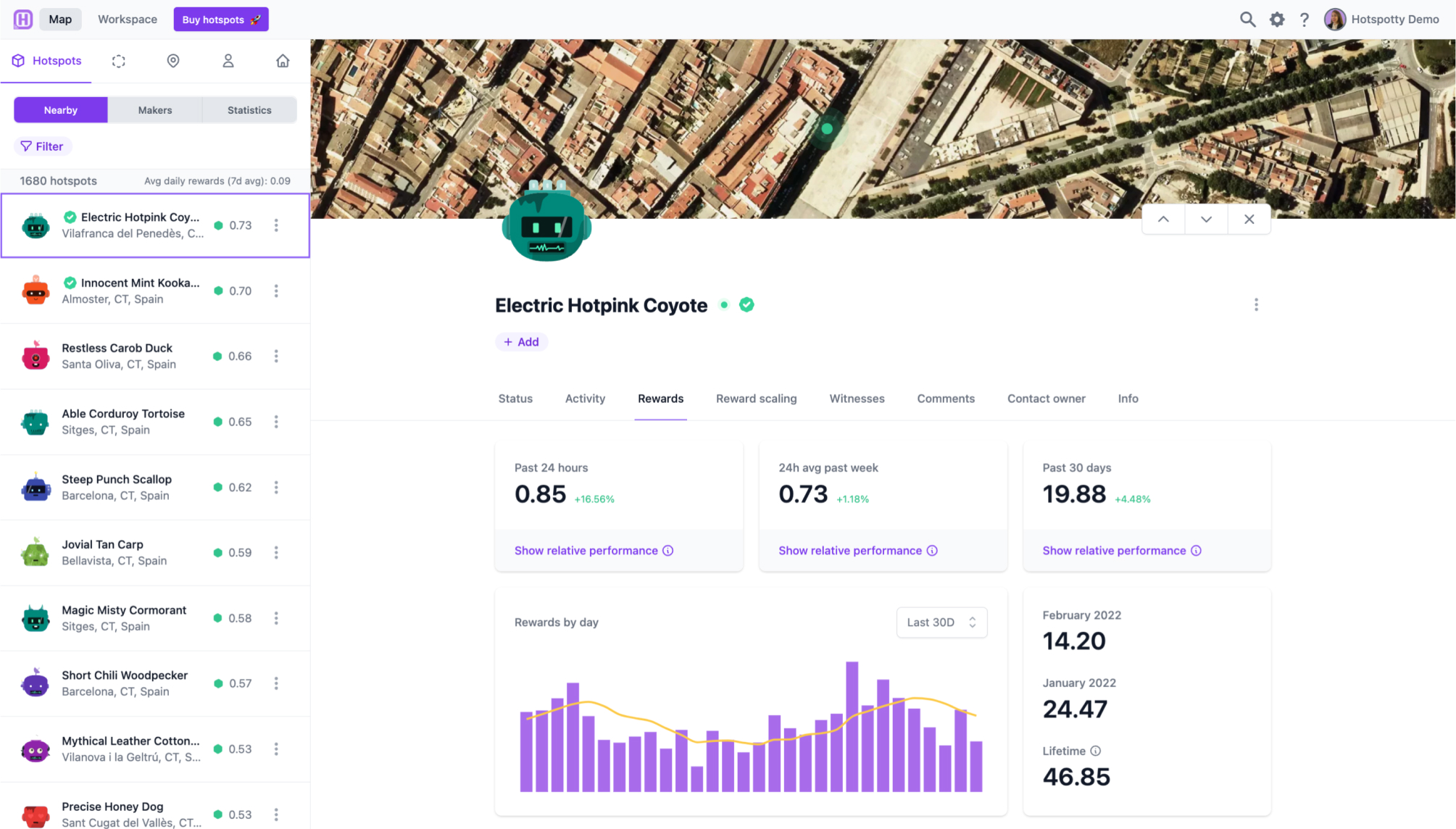
Task: Open settings gear in top bar
Action: pyautogui.click(x=1277, y=20)
